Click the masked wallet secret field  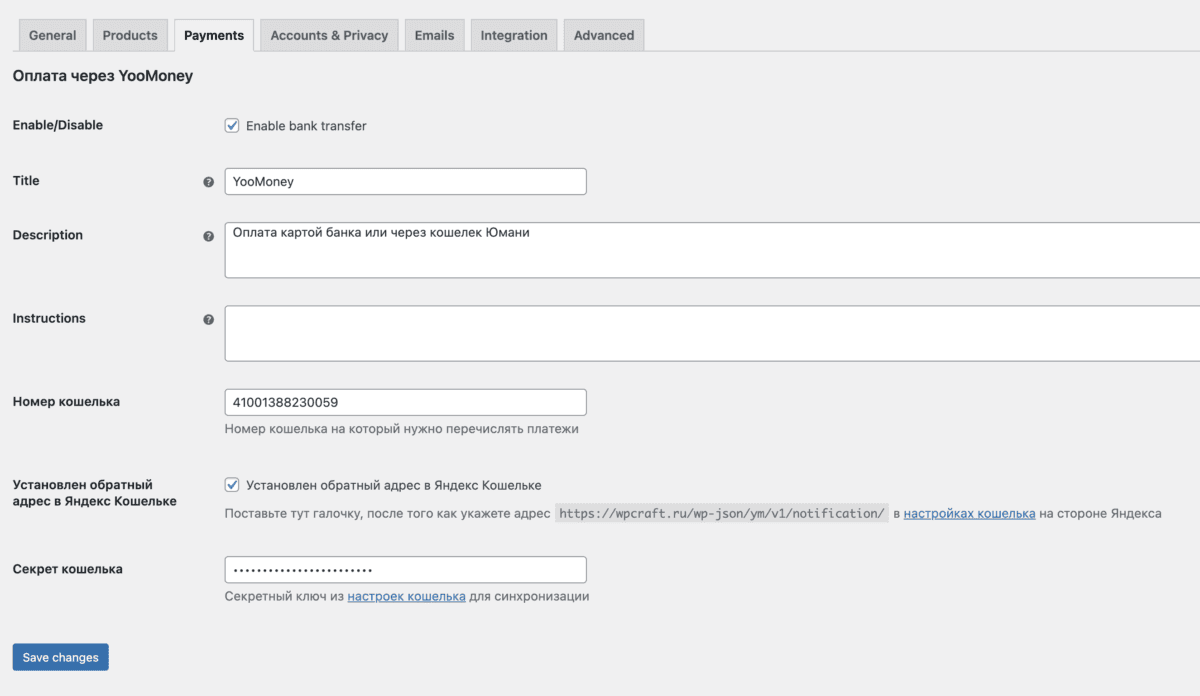(405, 570)
